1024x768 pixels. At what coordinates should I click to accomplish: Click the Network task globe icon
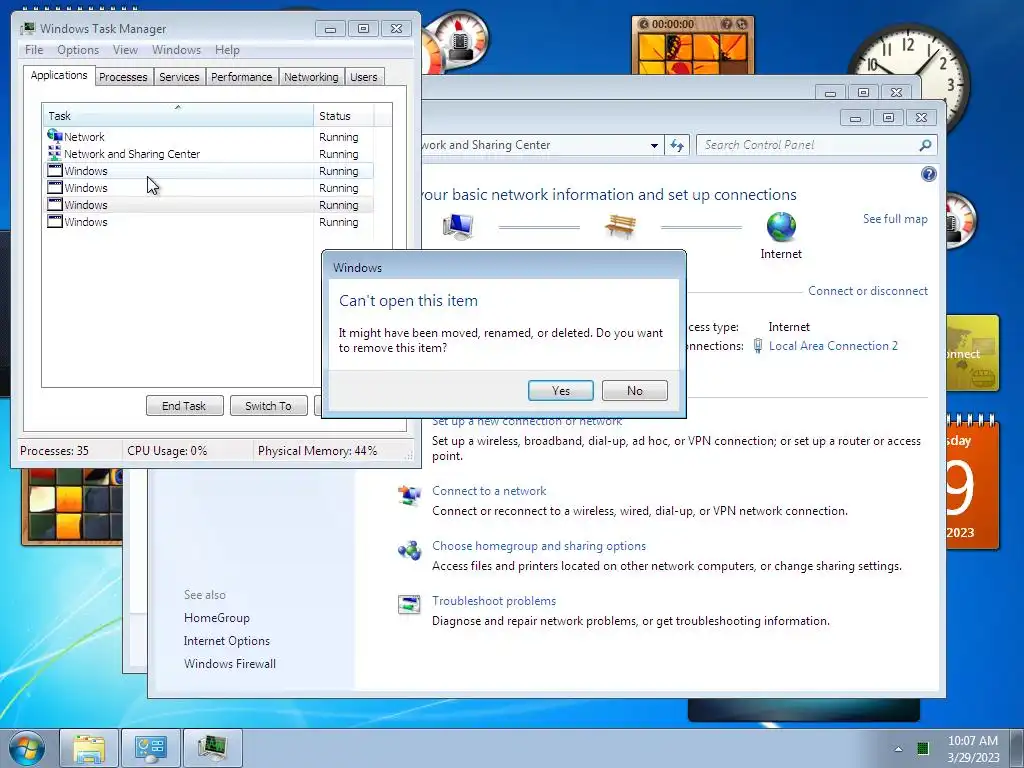[54, 136]
